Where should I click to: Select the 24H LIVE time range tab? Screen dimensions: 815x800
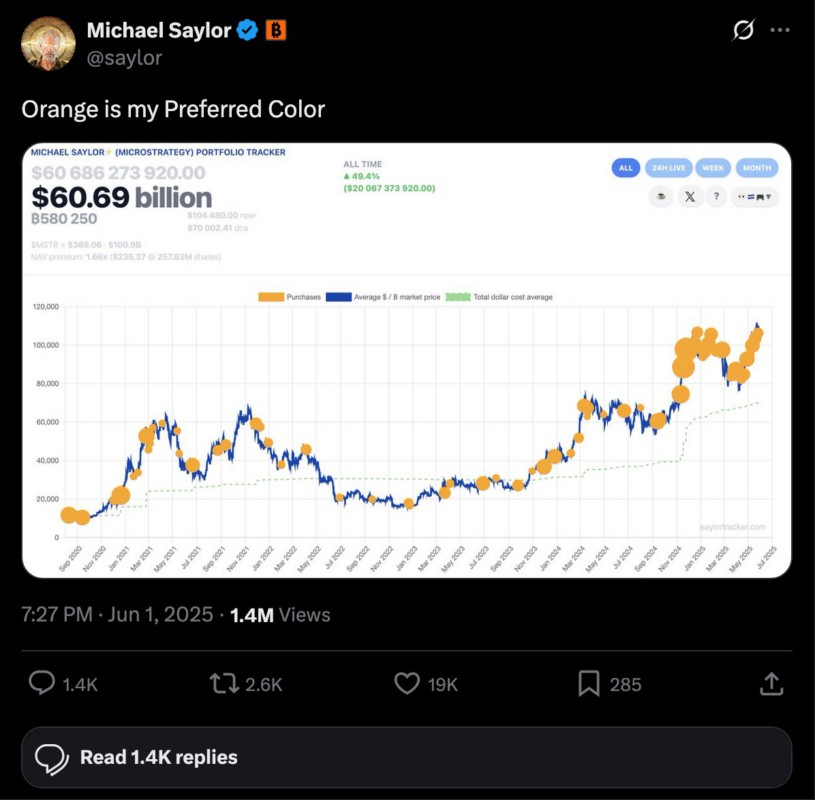pos(668,168)
